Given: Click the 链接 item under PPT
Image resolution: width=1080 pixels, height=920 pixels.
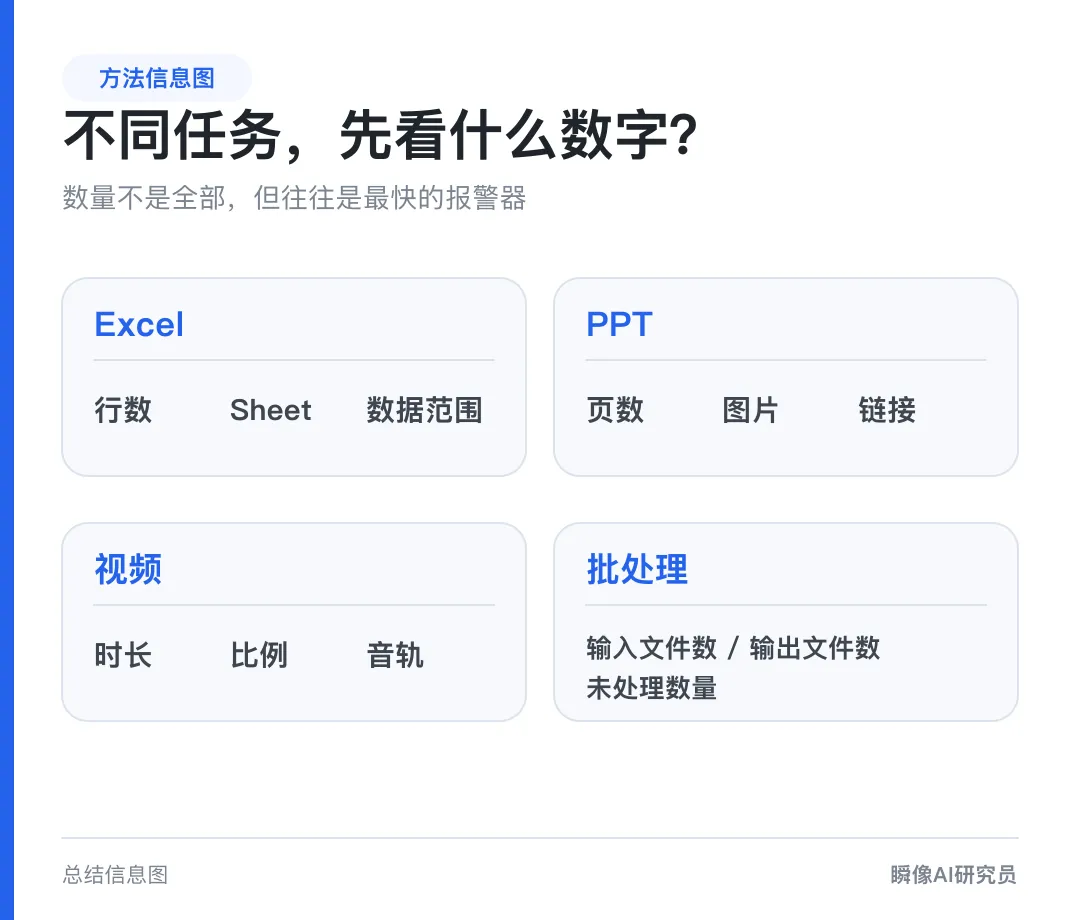Looking at the screenshot, I should tap(887, 410).
